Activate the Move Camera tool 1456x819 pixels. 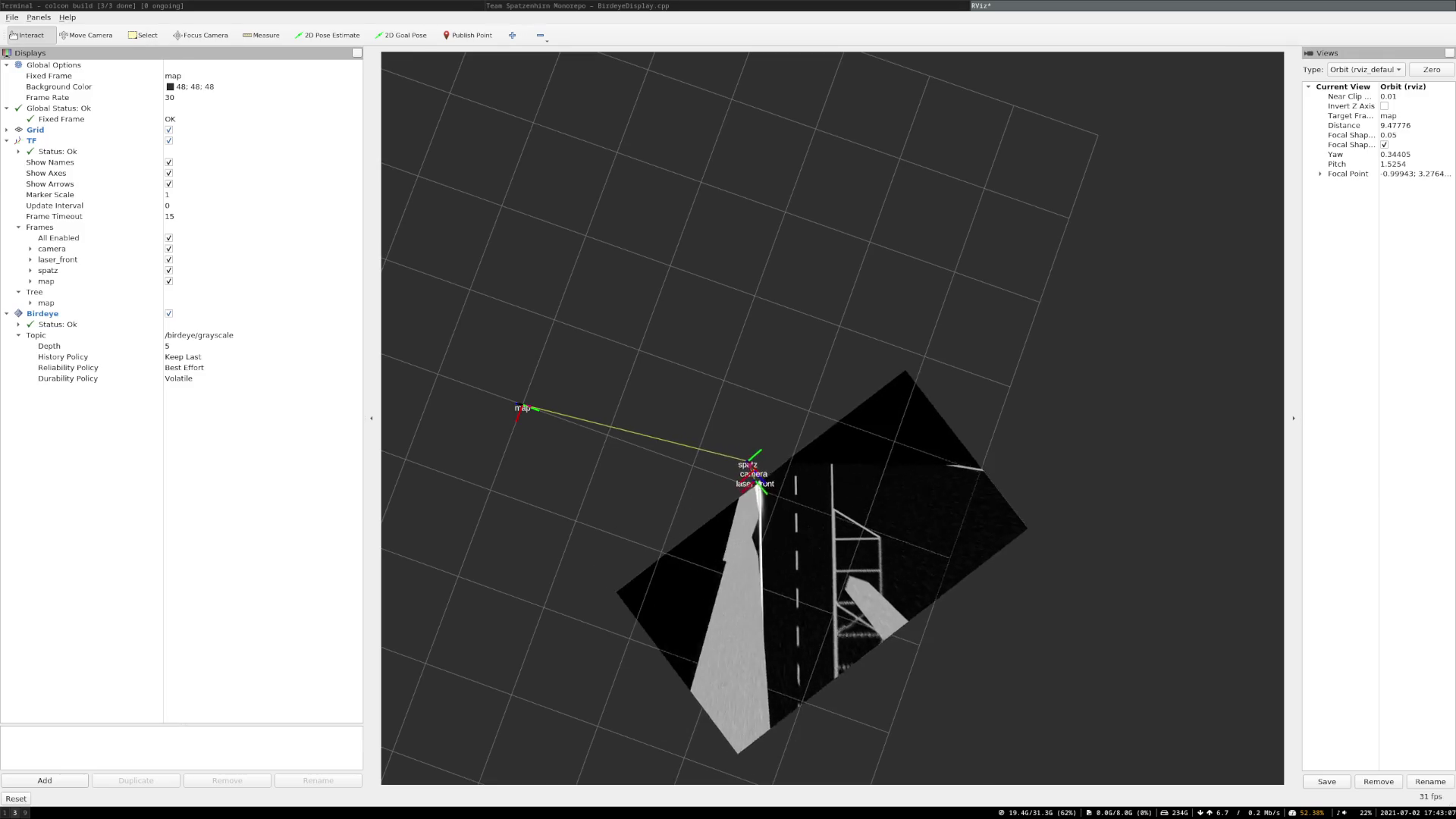coord(86,35)
